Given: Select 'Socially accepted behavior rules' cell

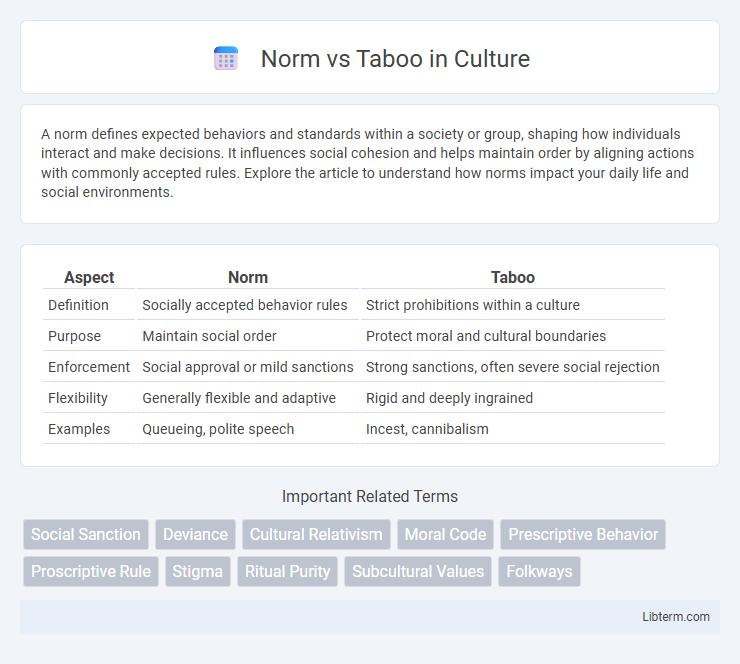Looking at the screenshot, I should coord(248,305).
